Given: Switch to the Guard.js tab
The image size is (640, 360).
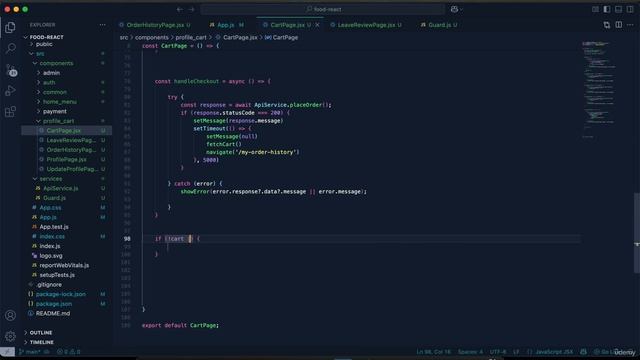Looking at the screenshot, I should coord(439,25).
